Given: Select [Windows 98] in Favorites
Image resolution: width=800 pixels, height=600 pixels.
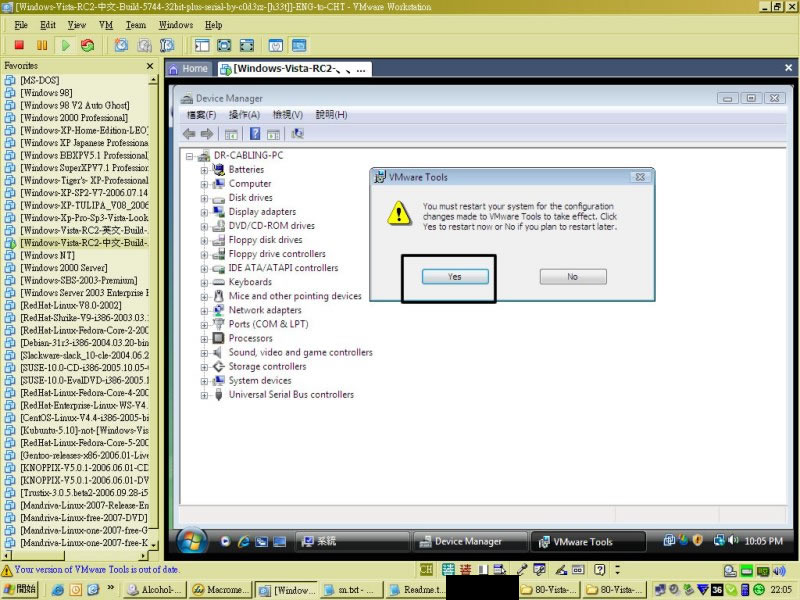Looking at the screenshot, I should coord(46,93).
